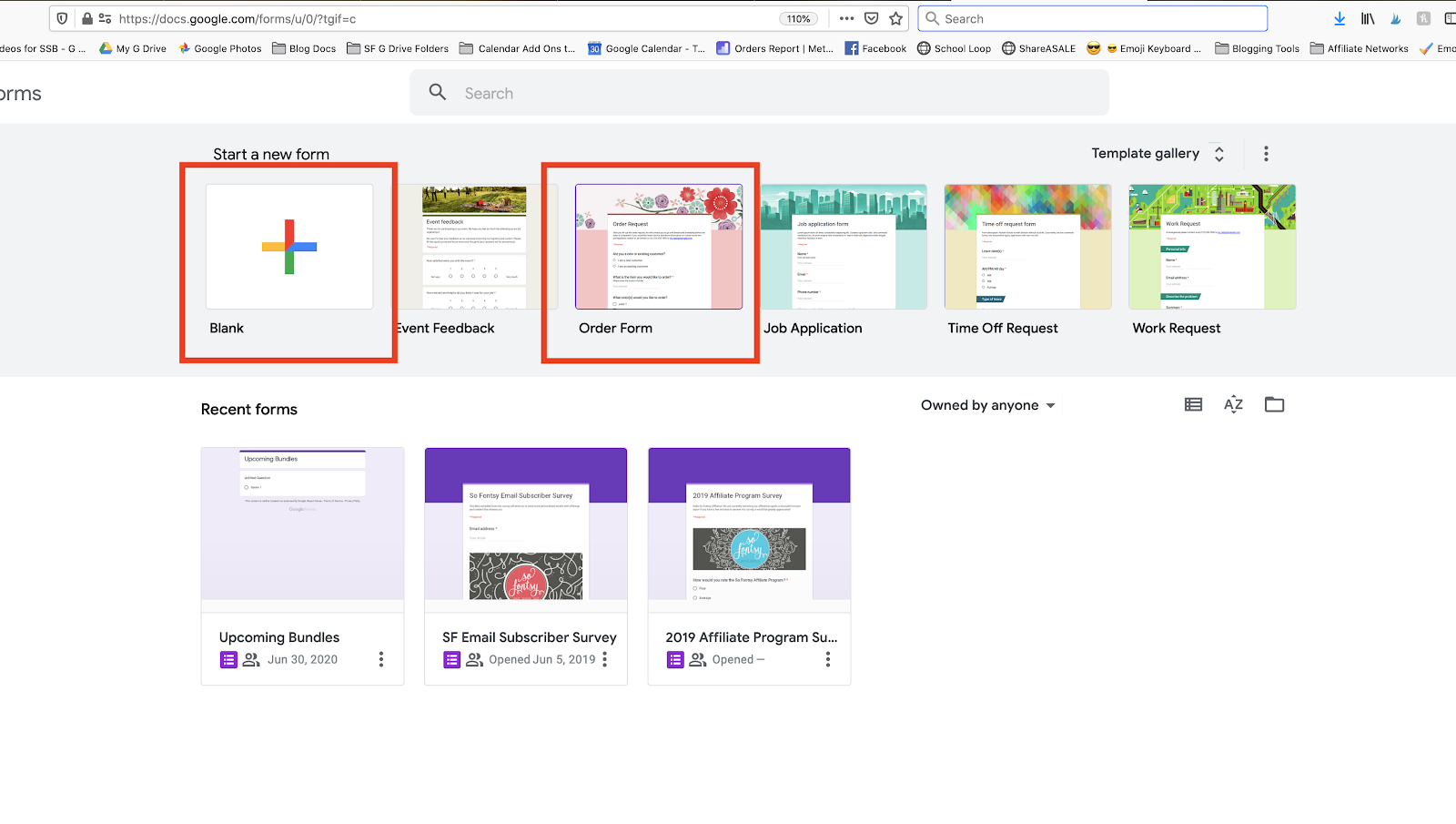Open the Affiliate Networks bookmark folder
This screenshot has width=1456, height=824.
click(x=1360, y=48)
